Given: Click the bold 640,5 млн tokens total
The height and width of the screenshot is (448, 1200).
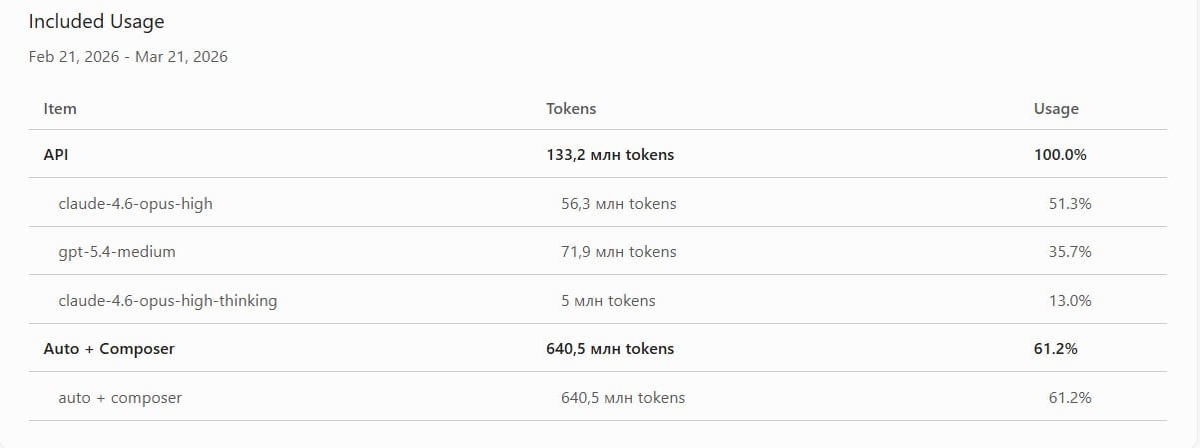Looking at the screenshot, I should 610,349.
